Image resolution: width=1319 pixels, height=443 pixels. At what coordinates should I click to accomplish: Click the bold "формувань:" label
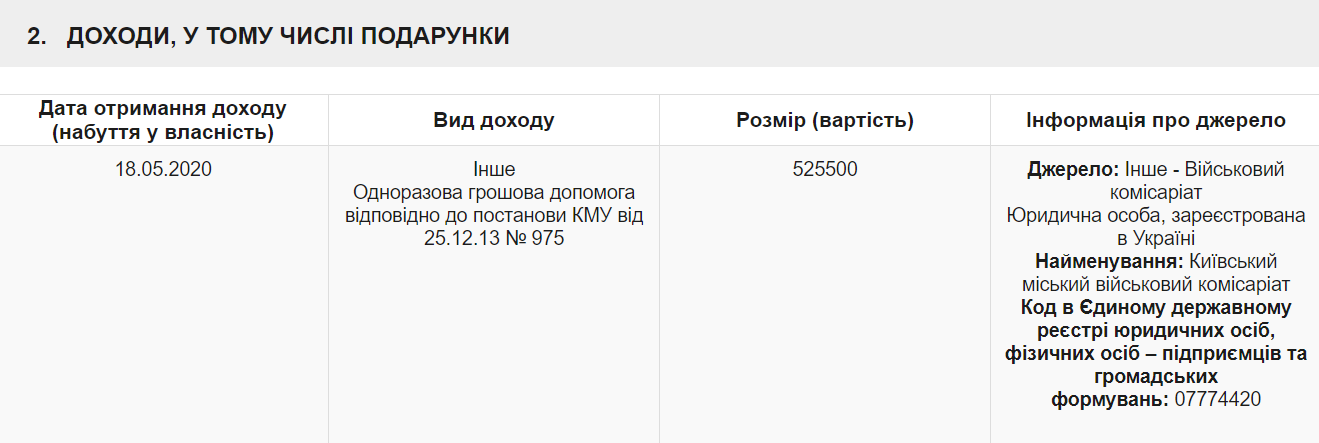tap(1109, 400)
